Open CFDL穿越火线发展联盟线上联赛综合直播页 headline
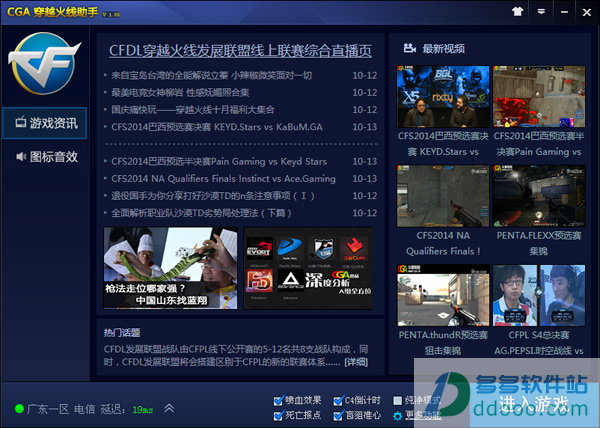The image size is (600, 428). (240, 51)
